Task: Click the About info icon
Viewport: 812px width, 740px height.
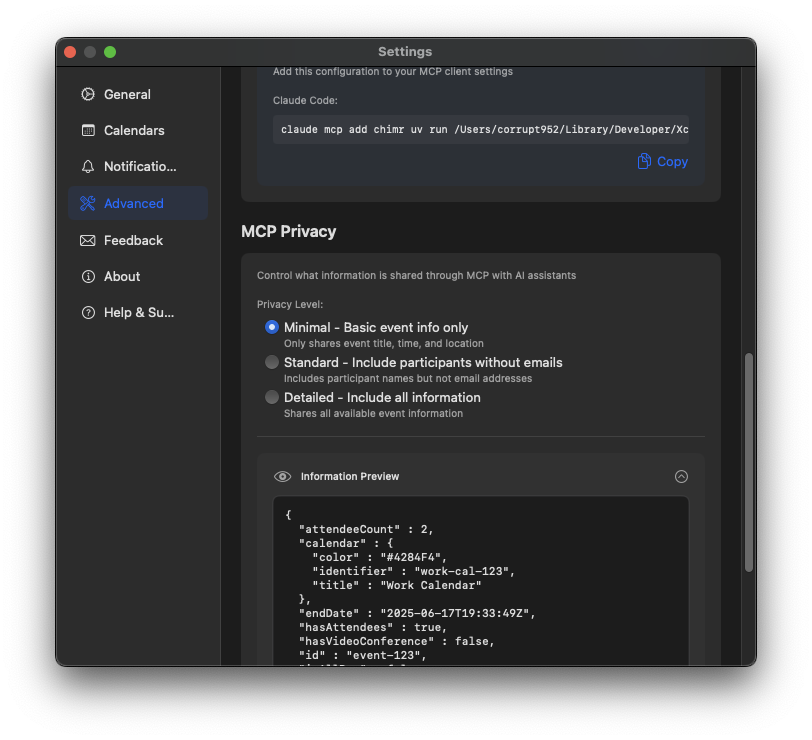Action: coord(89,276)
